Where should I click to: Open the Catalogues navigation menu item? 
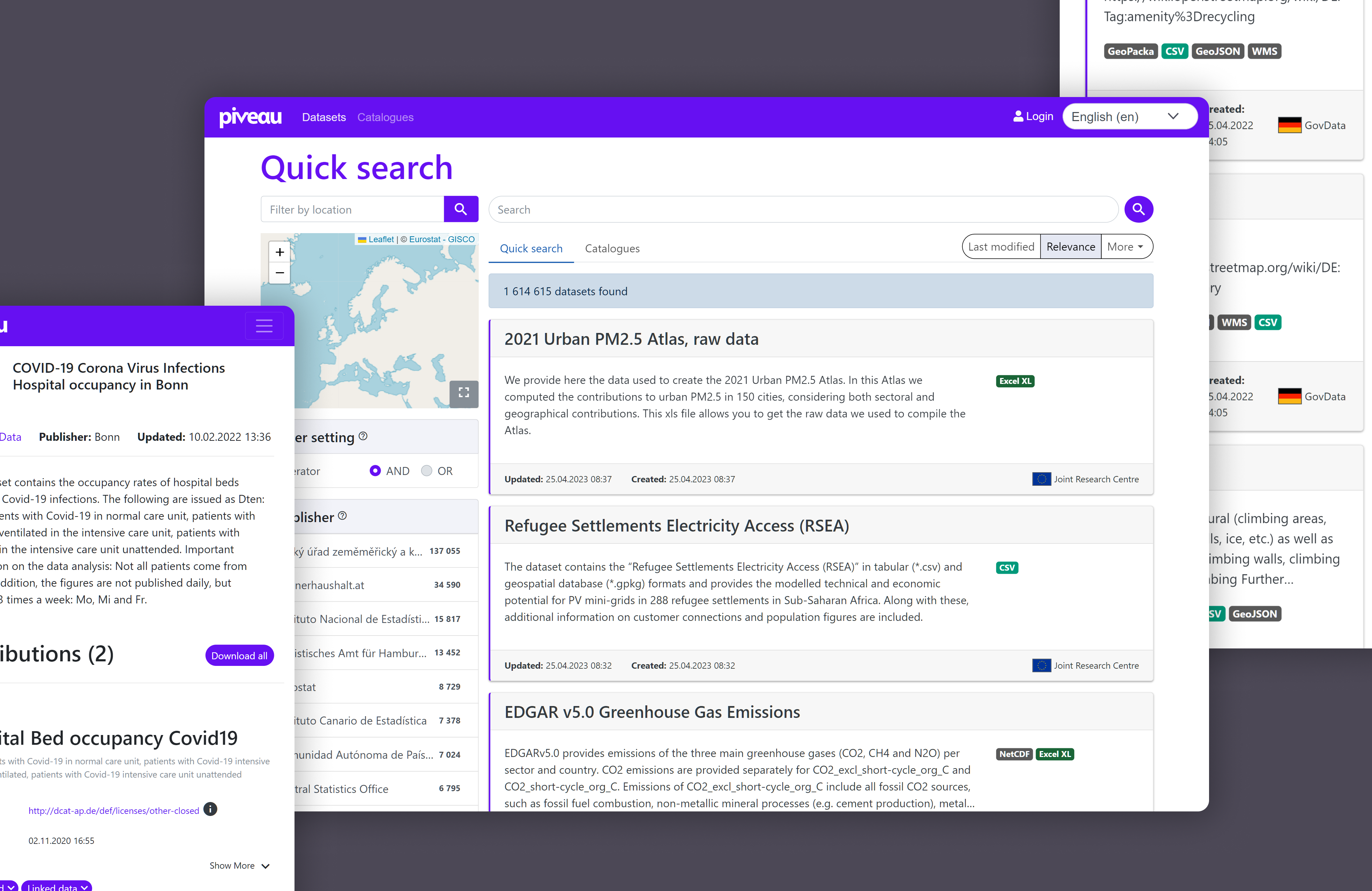click(385, 117)
